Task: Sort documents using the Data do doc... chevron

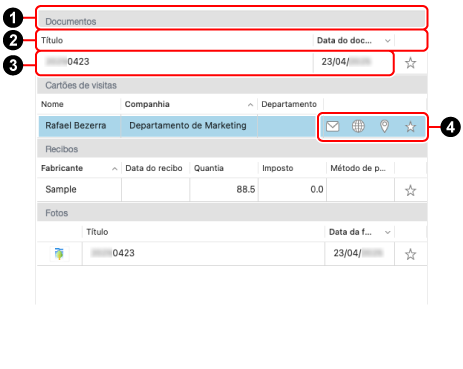Action: coord(387,41)
